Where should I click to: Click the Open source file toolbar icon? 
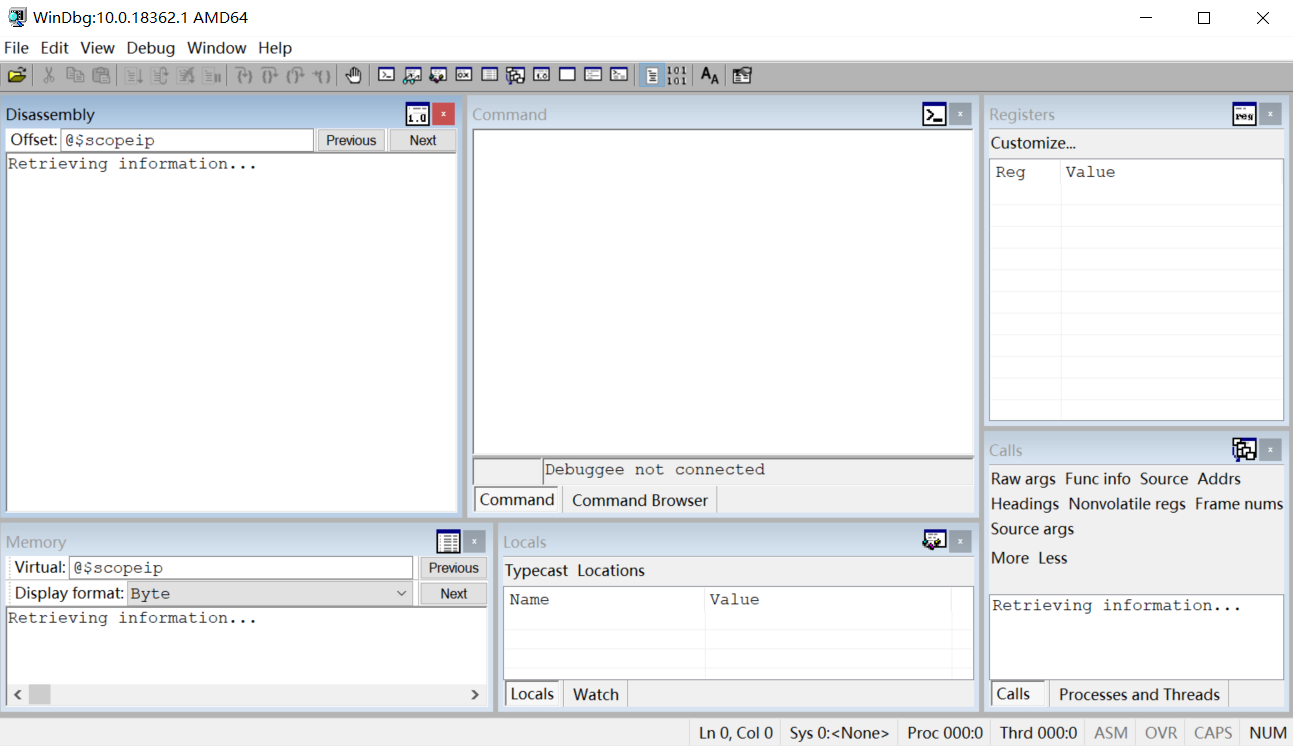tap(17, 75)
